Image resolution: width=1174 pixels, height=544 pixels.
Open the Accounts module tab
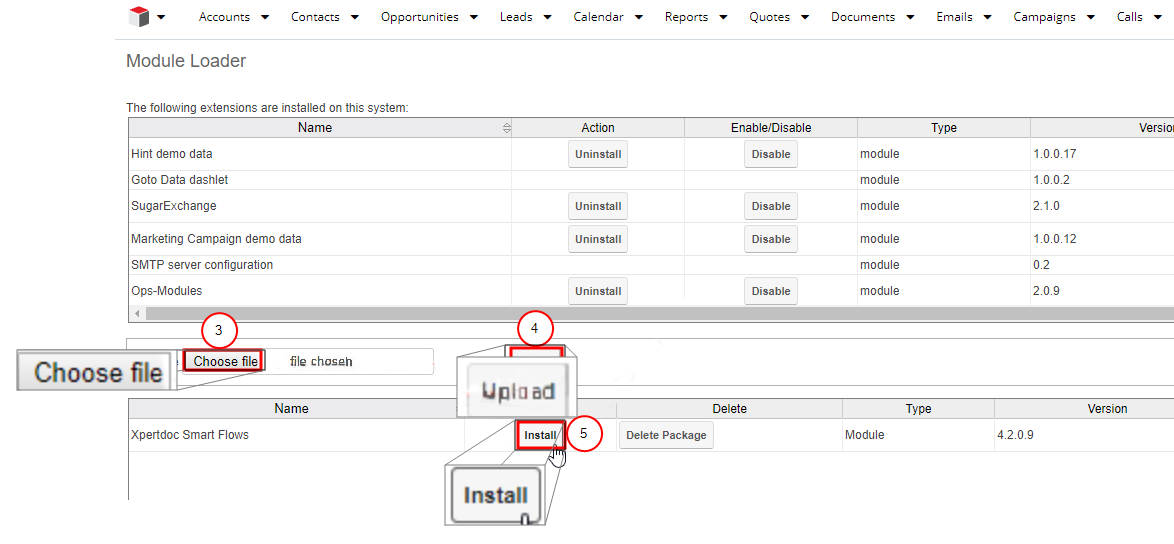click(224, 16)
